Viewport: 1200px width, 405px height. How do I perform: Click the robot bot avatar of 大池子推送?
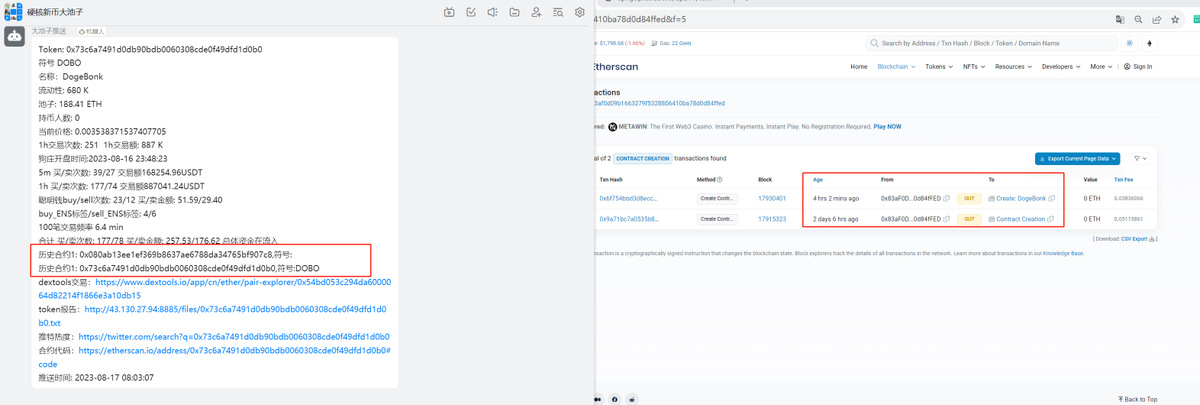click(14, 37)
